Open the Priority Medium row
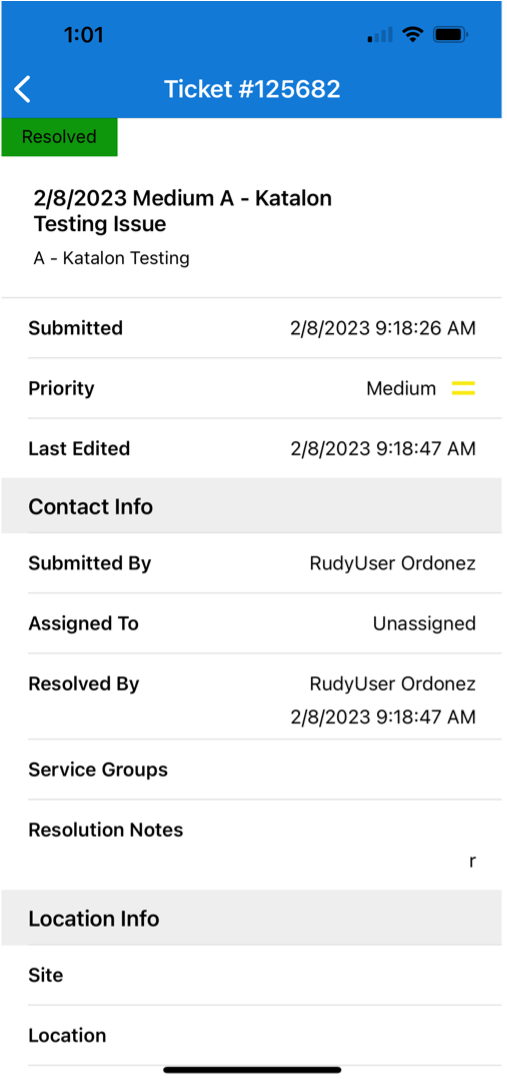Image resolution: width=507 pixels, height=1087 pixels. 252,388
